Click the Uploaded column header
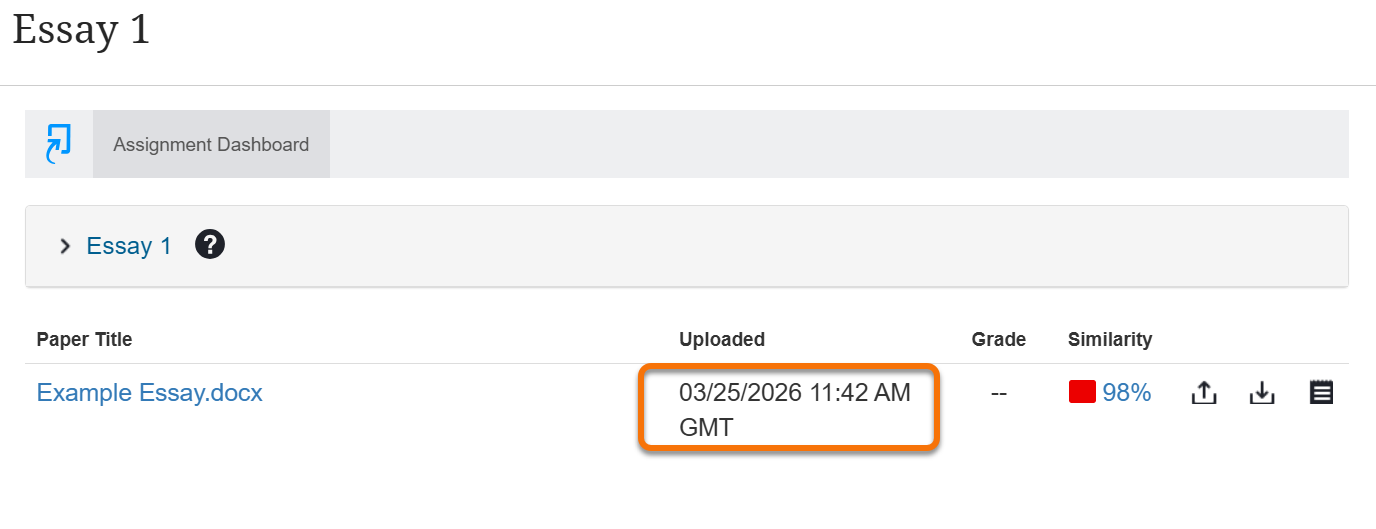1376x529 pixels. pos(722,339)
